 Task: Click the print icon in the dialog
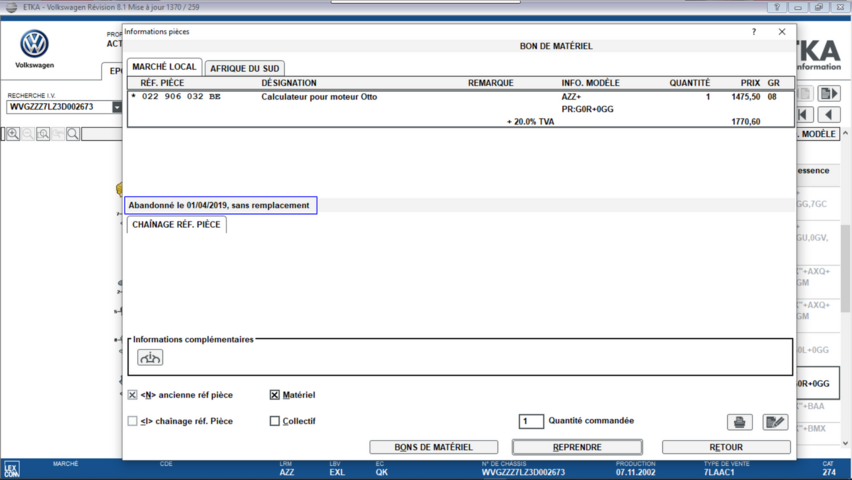click(739, 422)
